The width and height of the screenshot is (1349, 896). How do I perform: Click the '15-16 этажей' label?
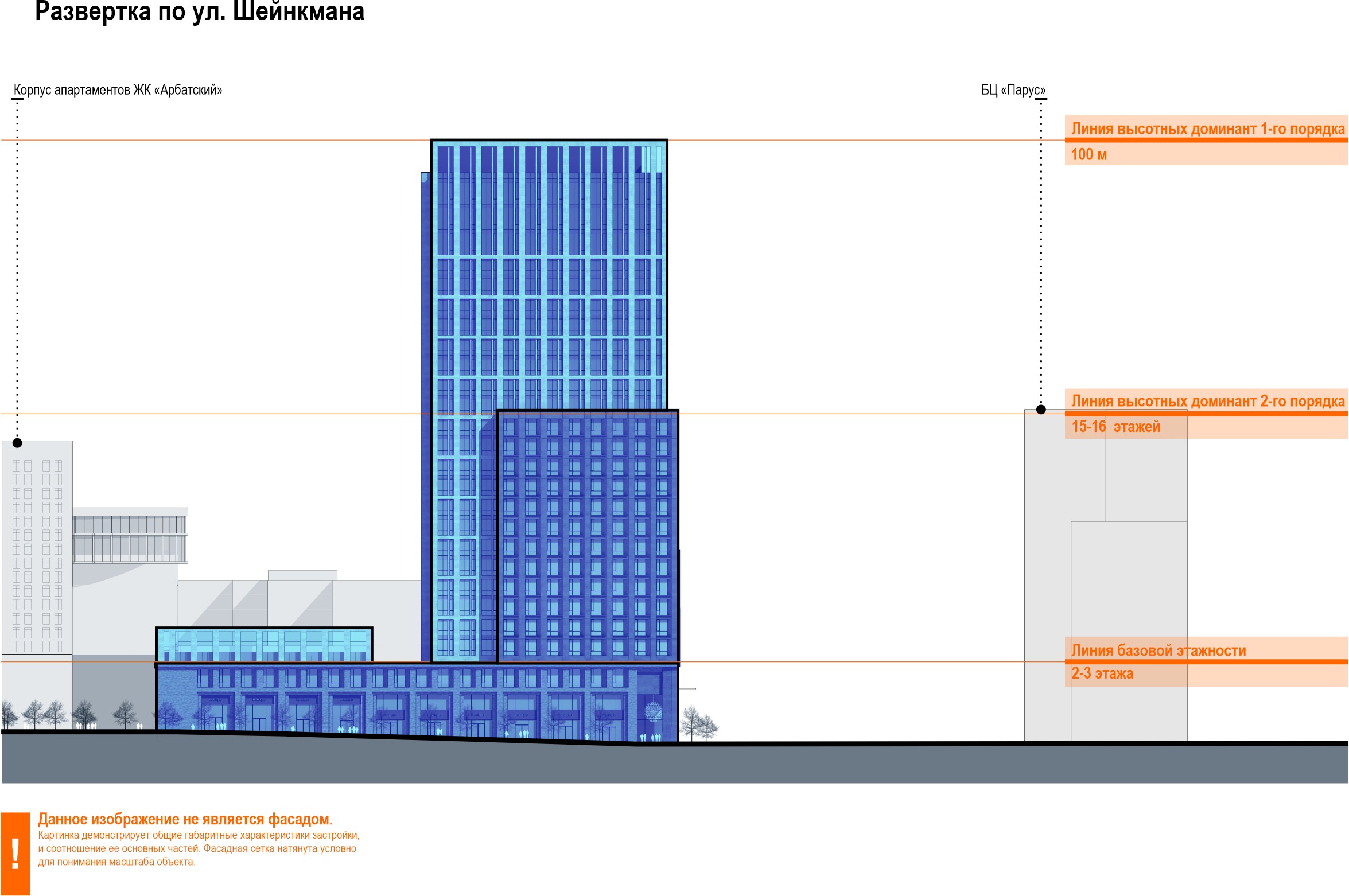click(1115, 427)
